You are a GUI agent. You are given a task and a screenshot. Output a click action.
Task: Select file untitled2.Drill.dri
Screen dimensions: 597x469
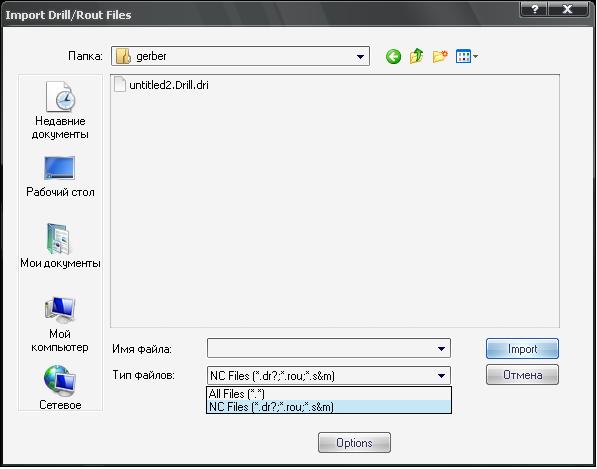161,85
